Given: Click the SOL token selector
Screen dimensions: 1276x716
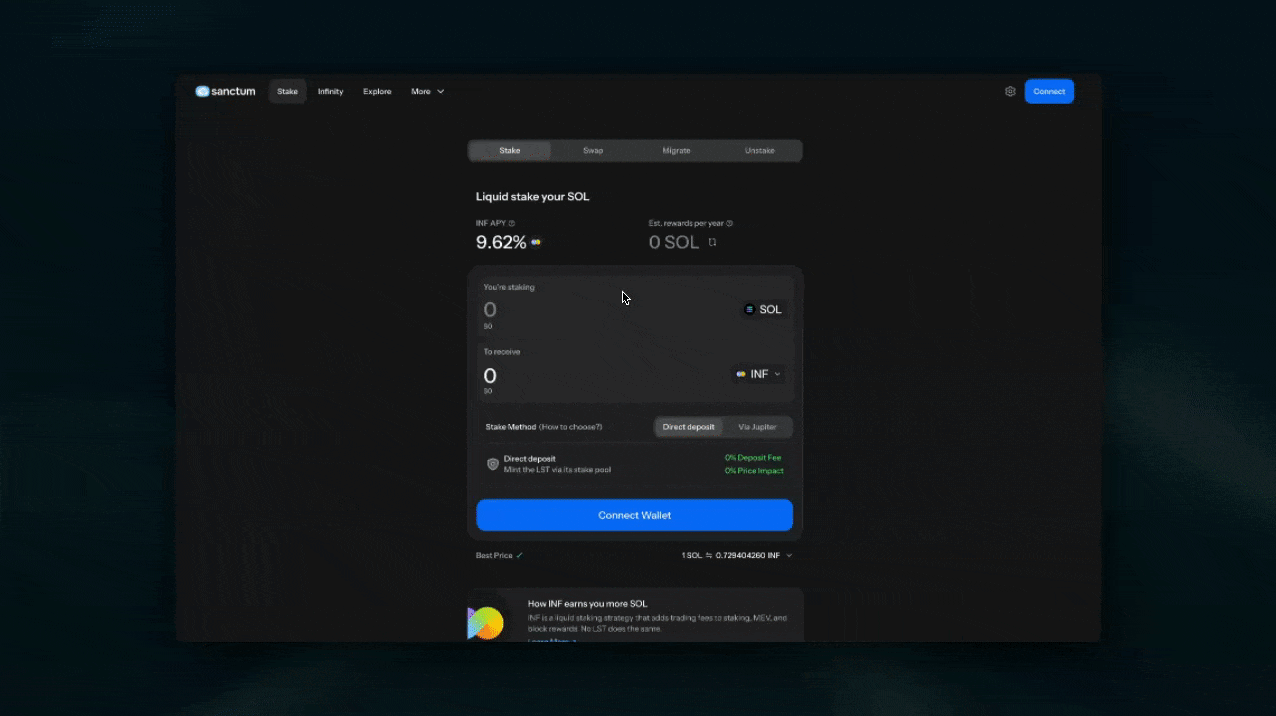Looking at the screenshot, I should pyautogui.click(x=763, y=309).
